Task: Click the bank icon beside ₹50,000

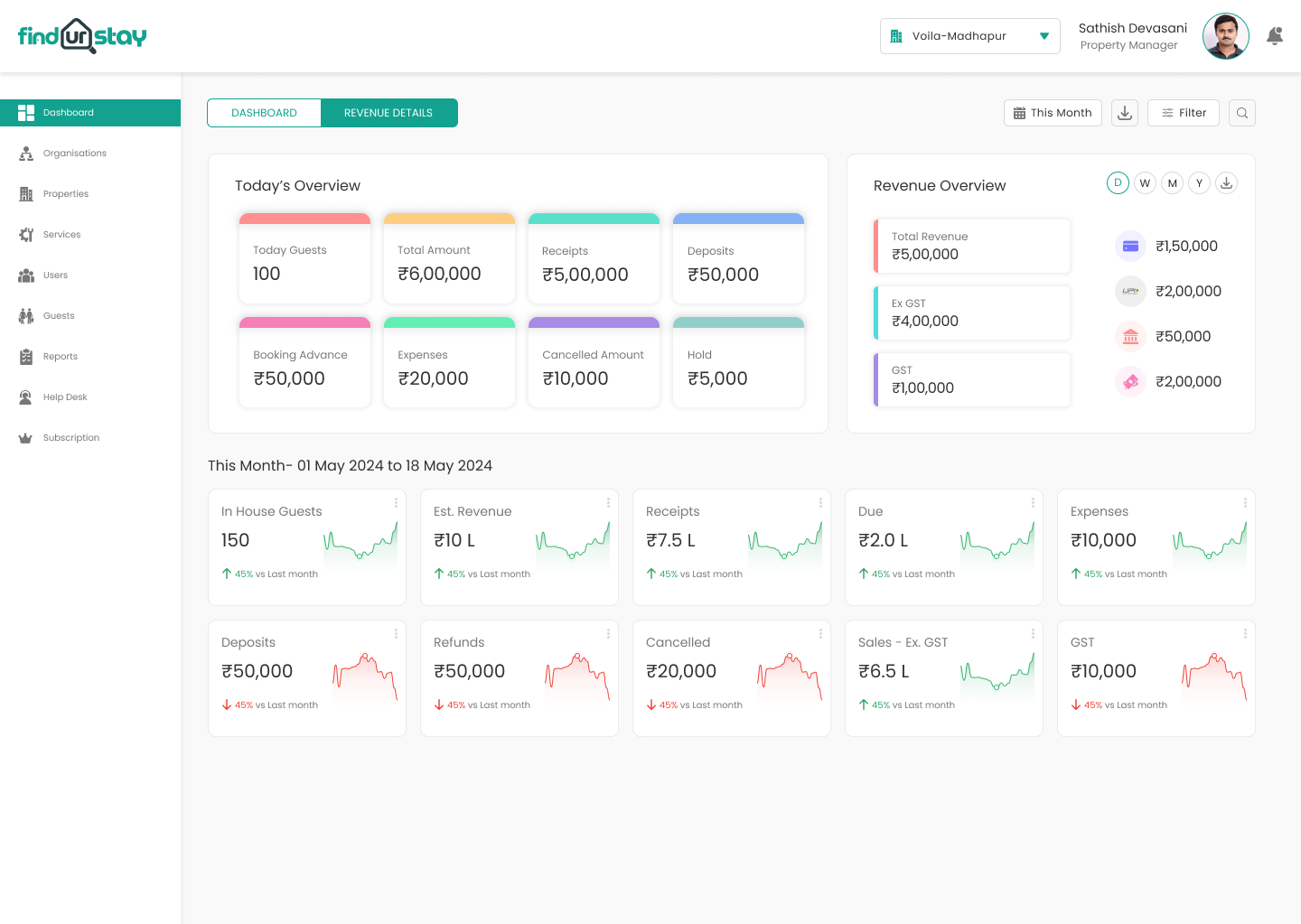Action: [x=1130, y=336]
